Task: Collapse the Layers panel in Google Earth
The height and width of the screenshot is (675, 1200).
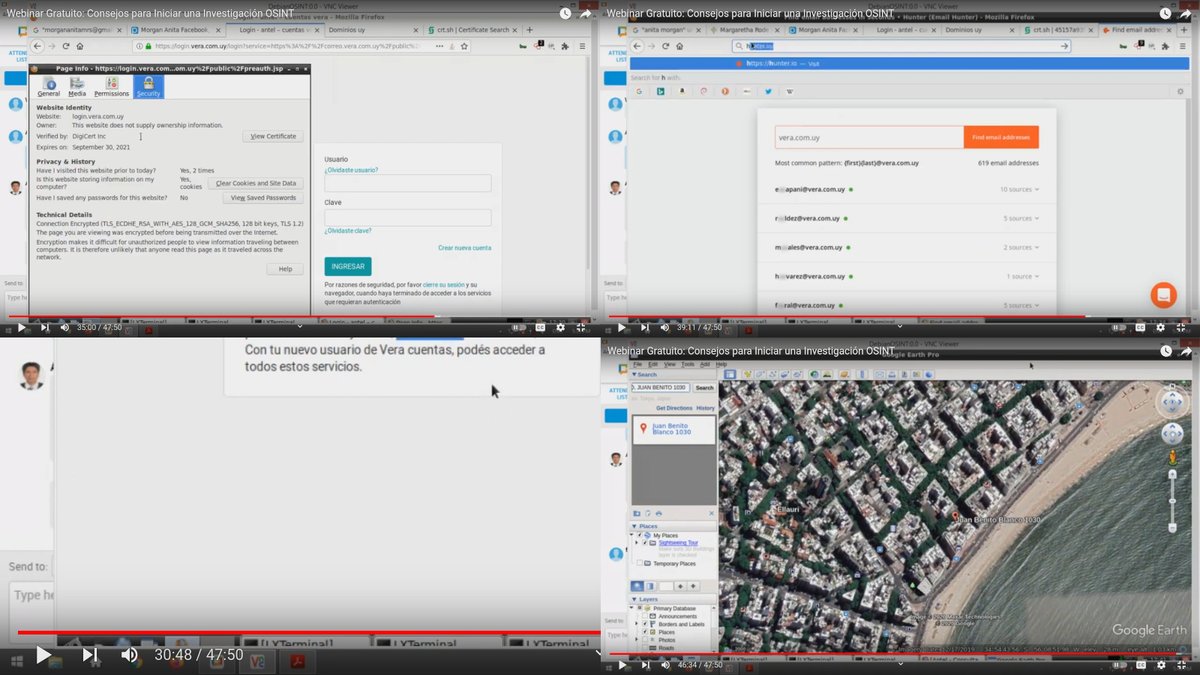Action: click(x=634, y=599)
